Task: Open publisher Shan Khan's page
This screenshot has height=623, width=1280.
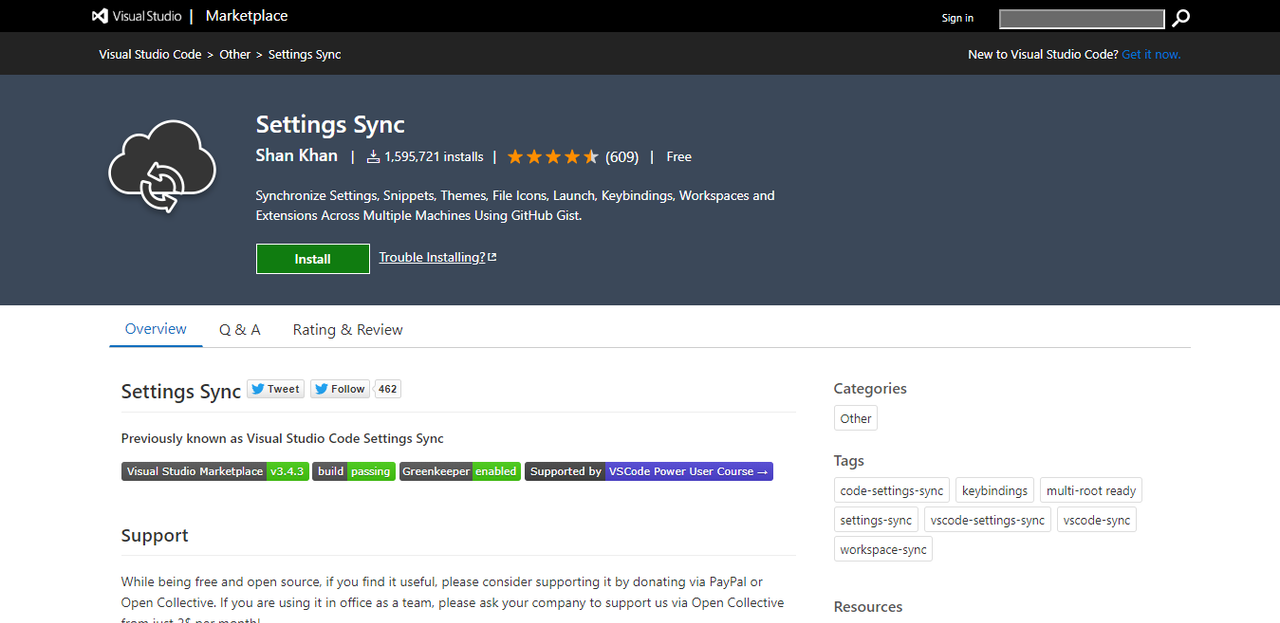Action: (x=297, y=156)
